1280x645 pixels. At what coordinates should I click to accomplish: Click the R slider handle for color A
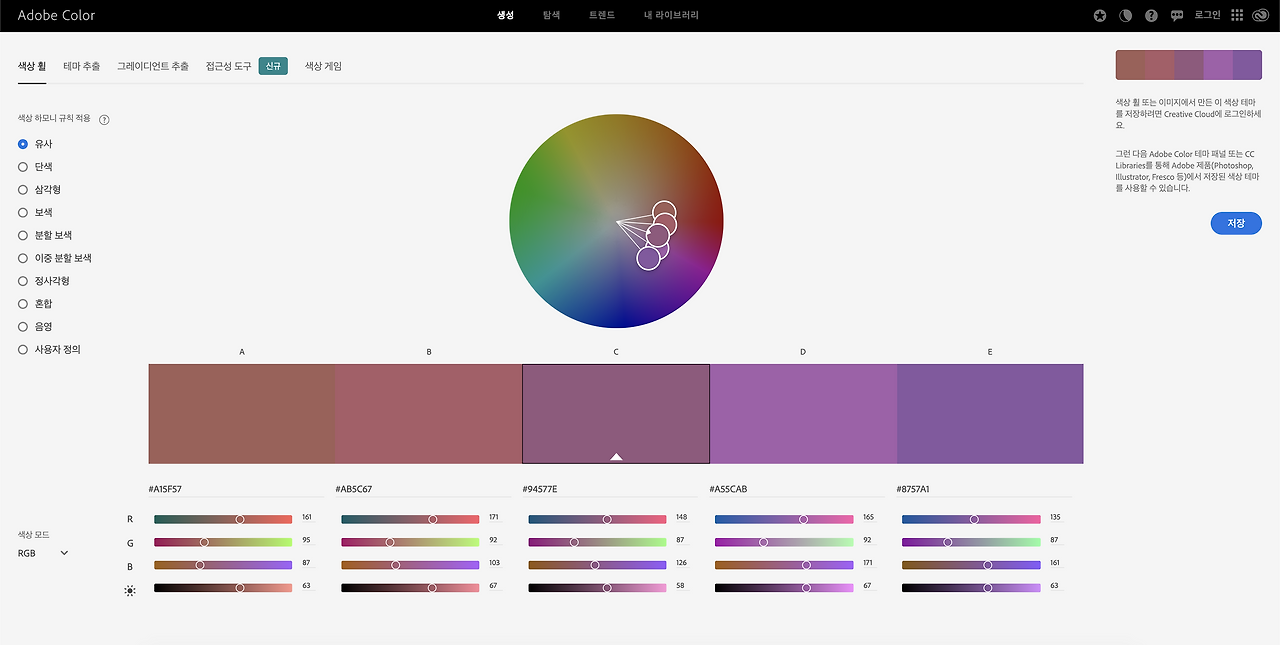[240, 519]
